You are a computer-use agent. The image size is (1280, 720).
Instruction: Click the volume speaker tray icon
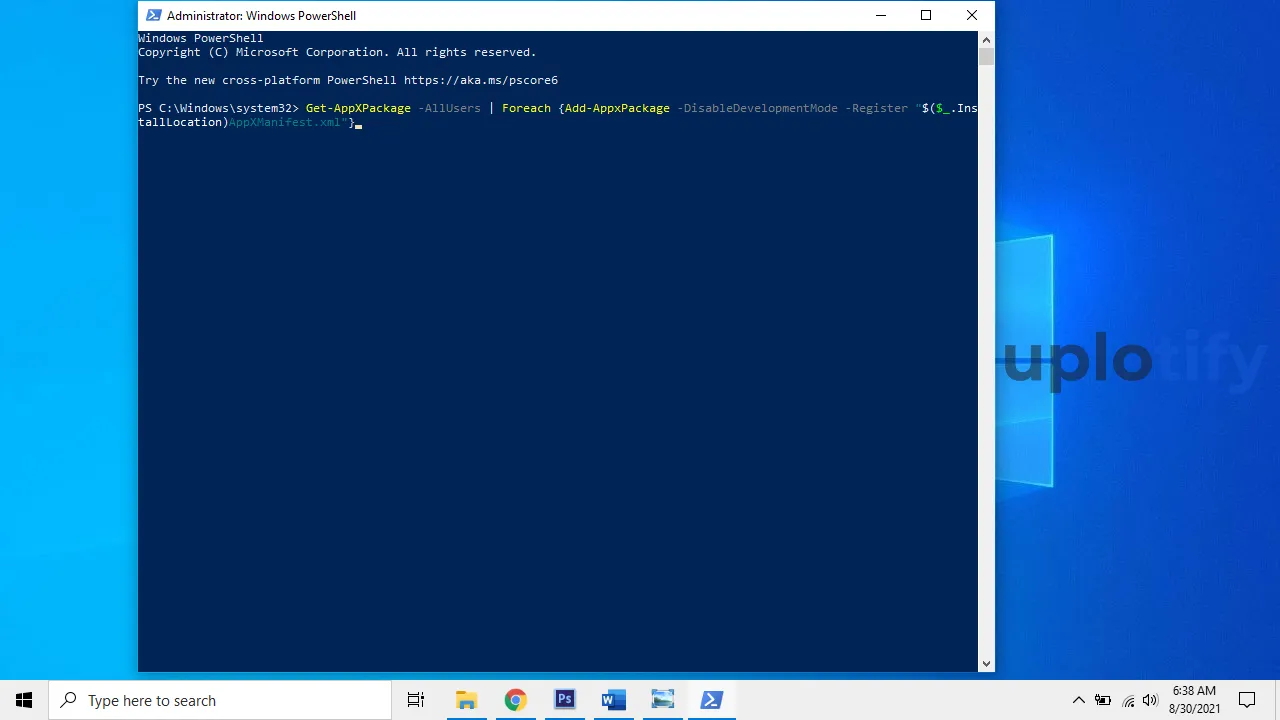pyautogui.click(x=1150, y=700)
